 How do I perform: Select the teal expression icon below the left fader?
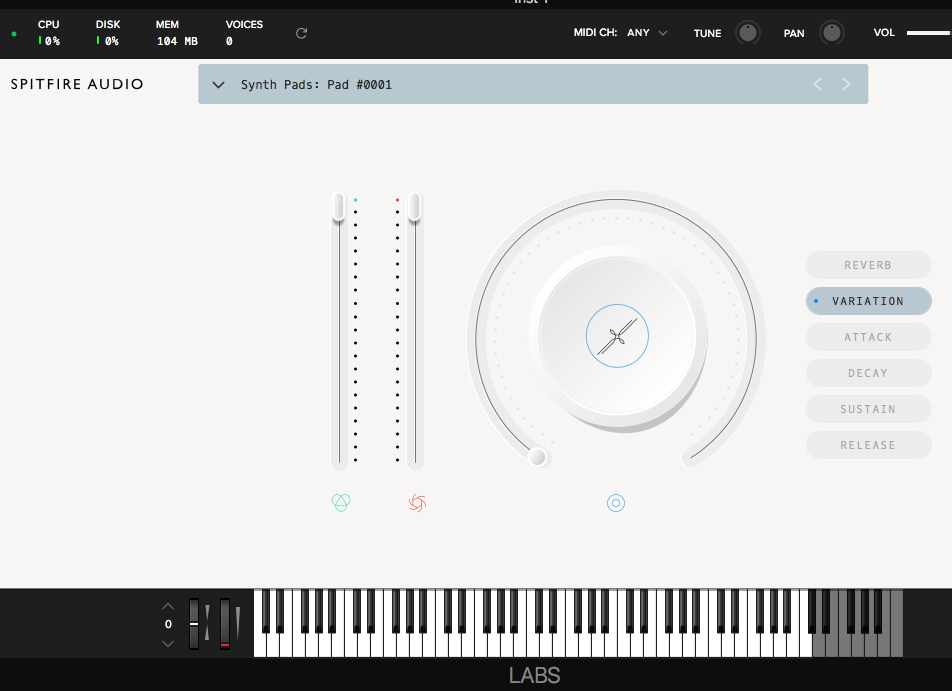(341, 503)
